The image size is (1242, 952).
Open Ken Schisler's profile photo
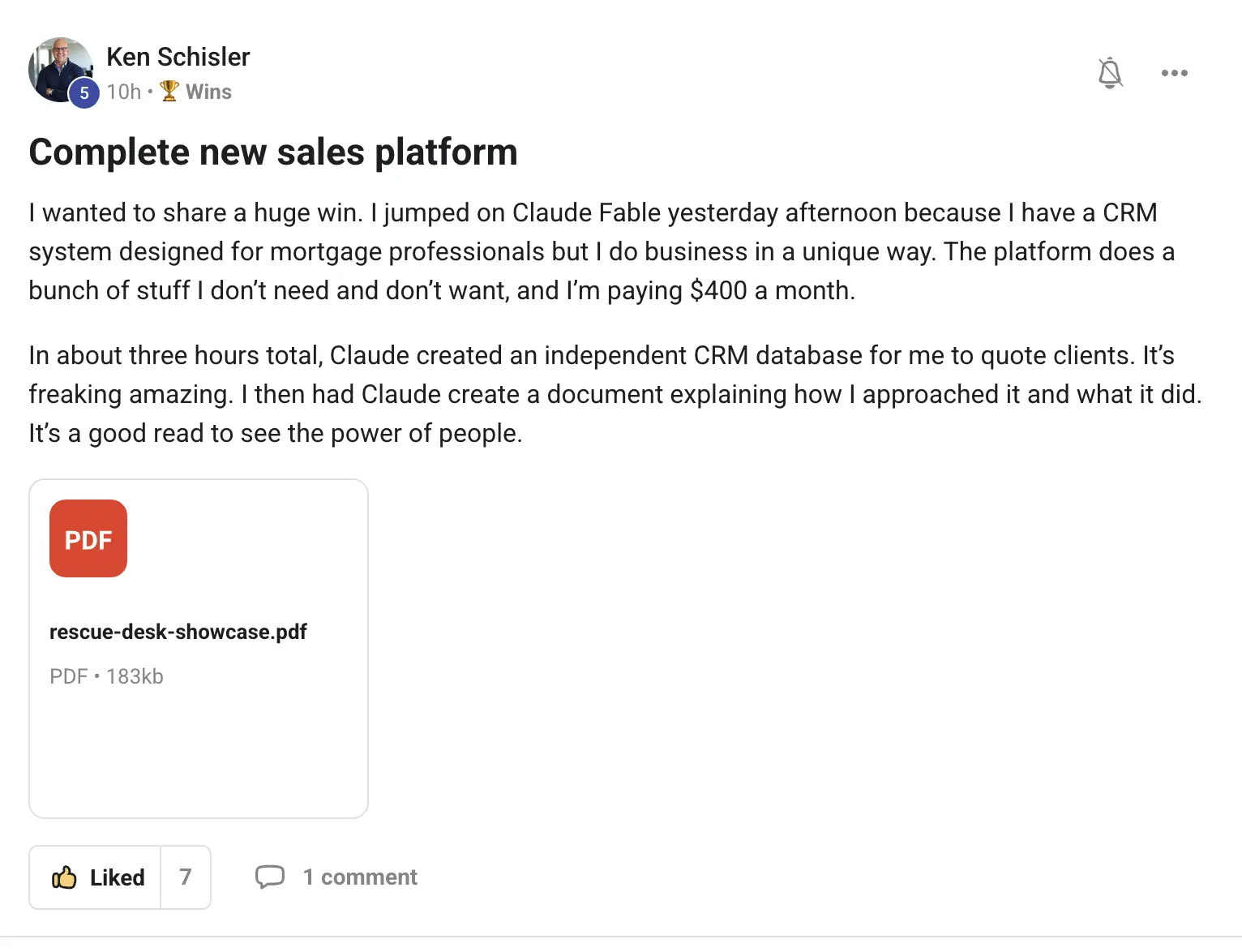point(61,70)
